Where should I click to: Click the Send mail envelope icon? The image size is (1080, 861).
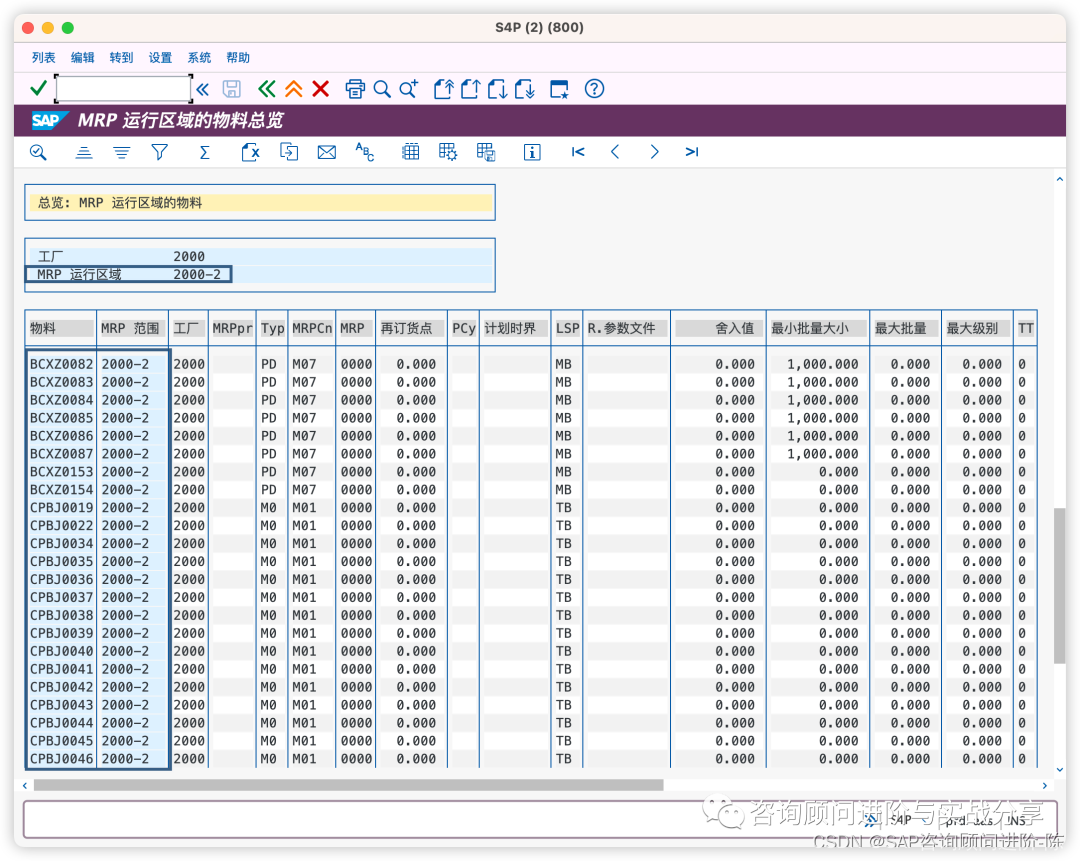click(x=326, y=152)
